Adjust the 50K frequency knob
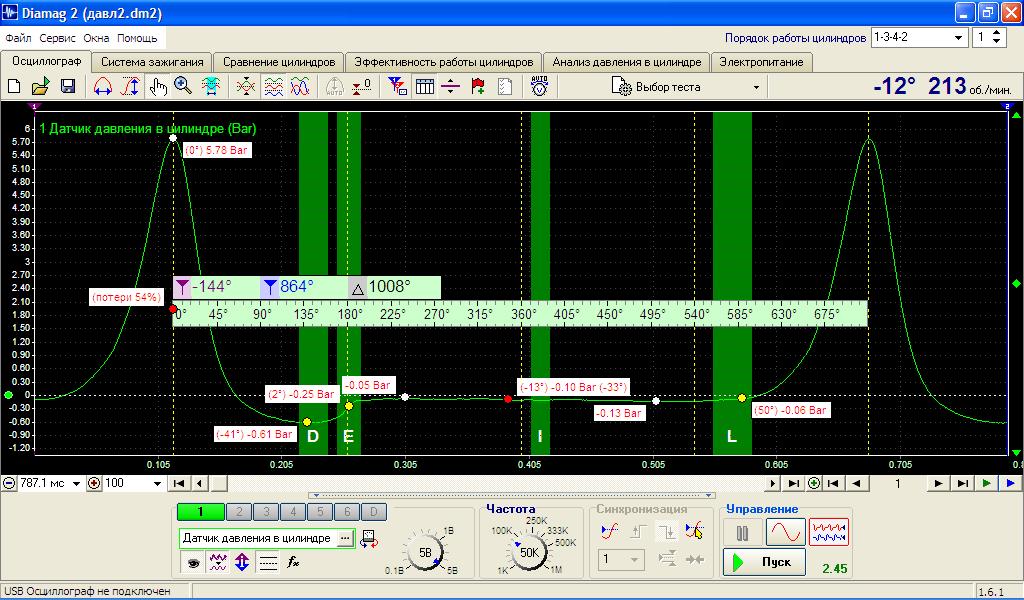The image size is (1024, 600). coord(529,552)
